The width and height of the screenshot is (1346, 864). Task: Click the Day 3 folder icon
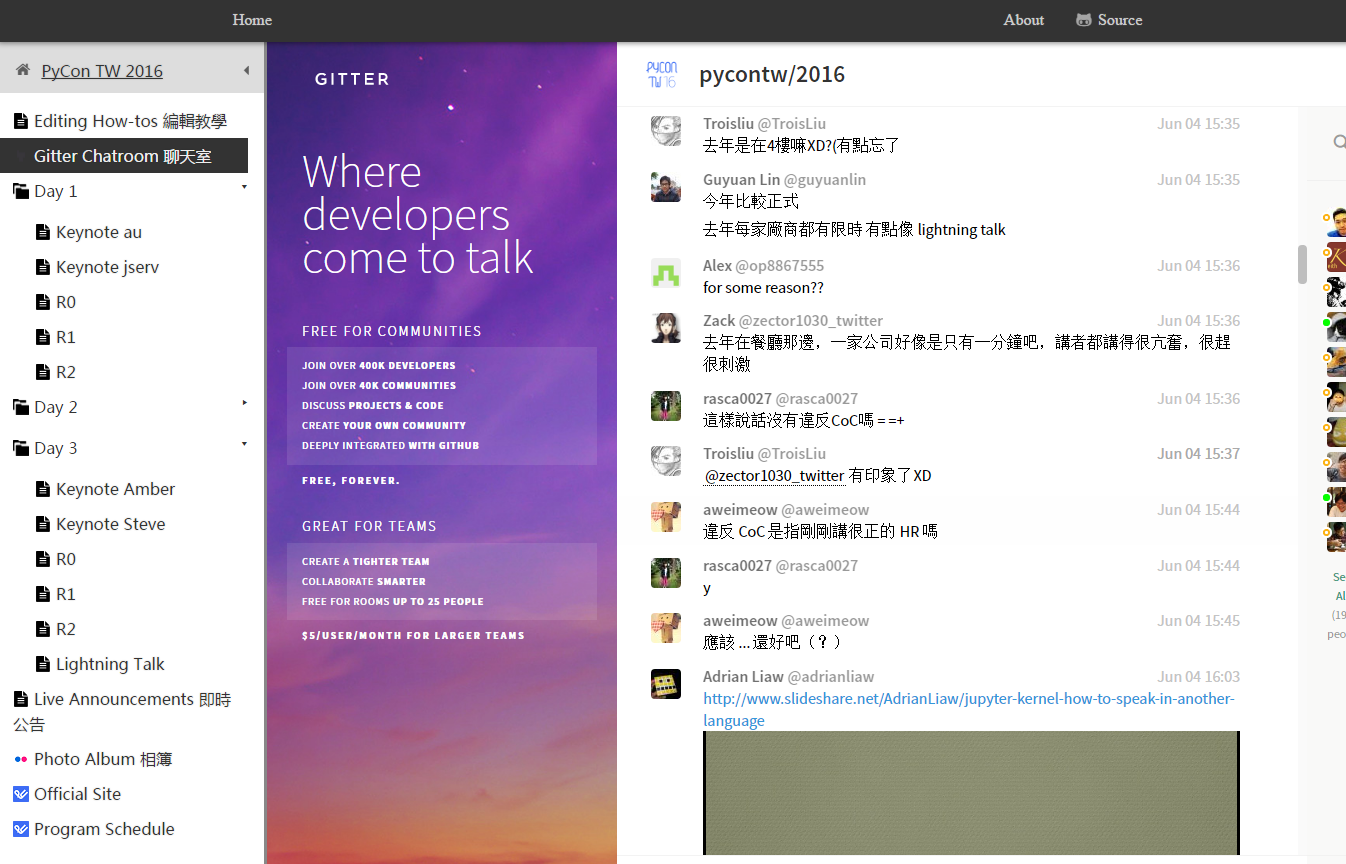coord(20,448)
